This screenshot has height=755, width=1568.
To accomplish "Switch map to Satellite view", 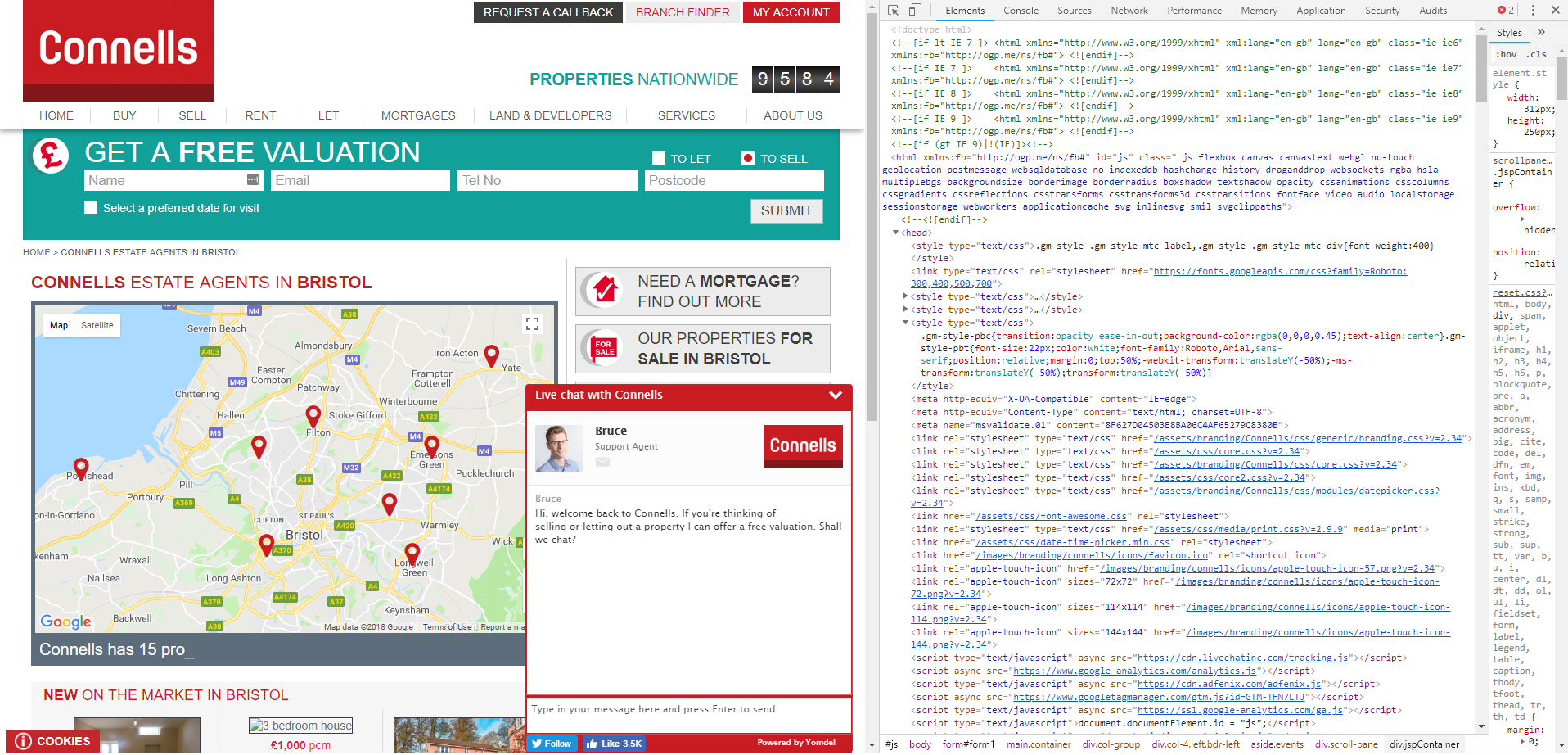I will [x=97, y=325].
